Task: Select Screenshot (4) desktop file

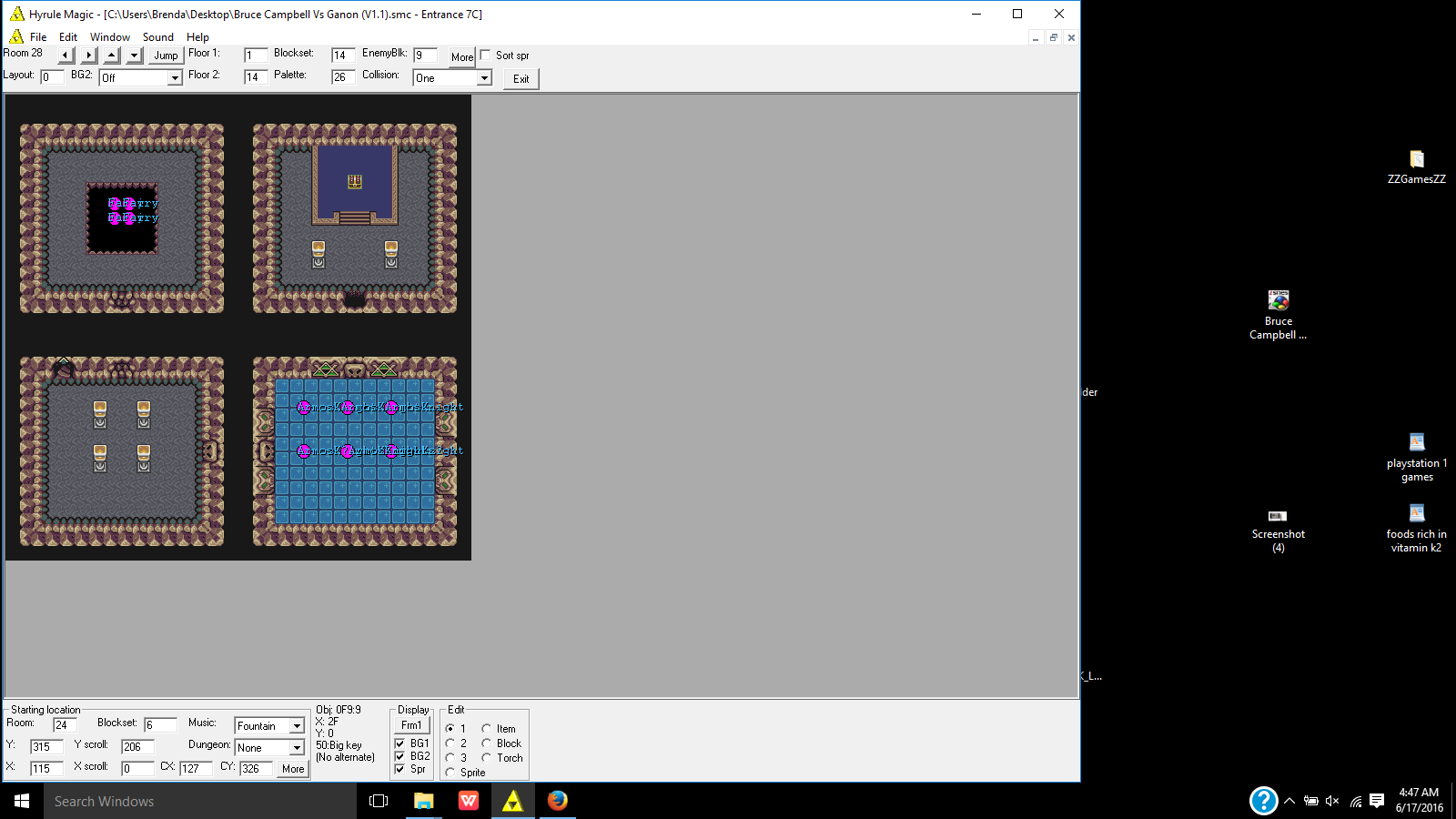Action: tap(1278, 531)
